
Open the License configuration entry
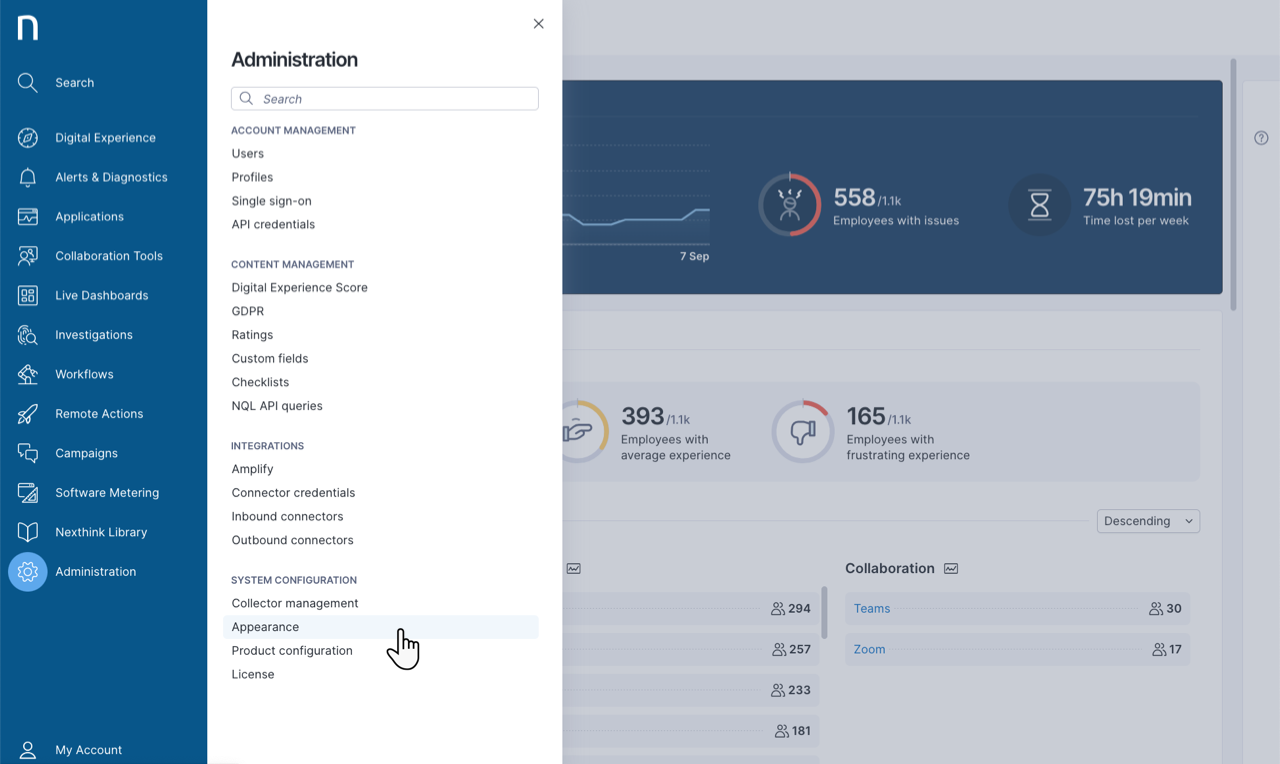253,673
